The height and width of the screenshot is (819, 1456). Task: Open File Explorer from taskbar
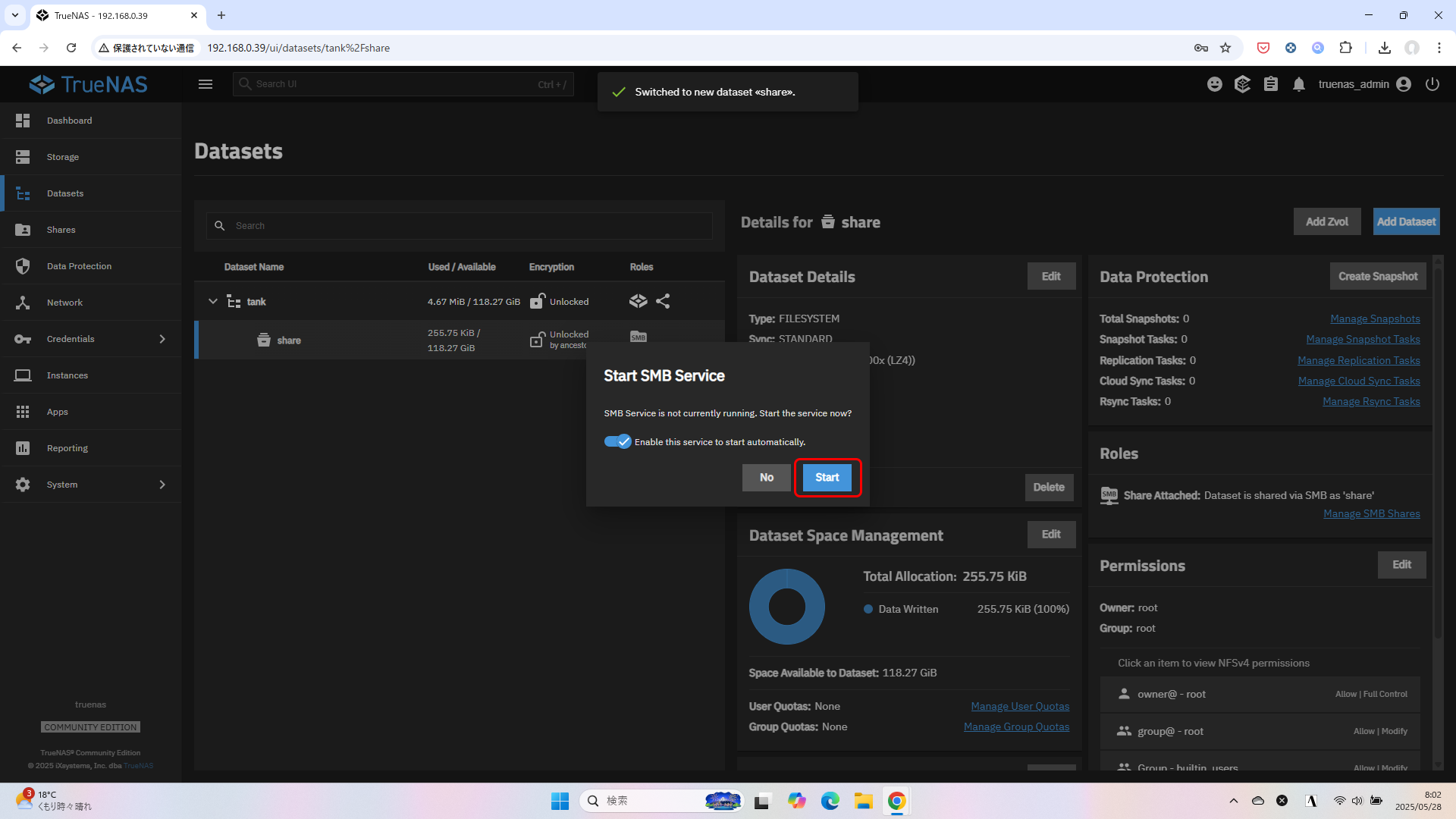click(863, 801)
